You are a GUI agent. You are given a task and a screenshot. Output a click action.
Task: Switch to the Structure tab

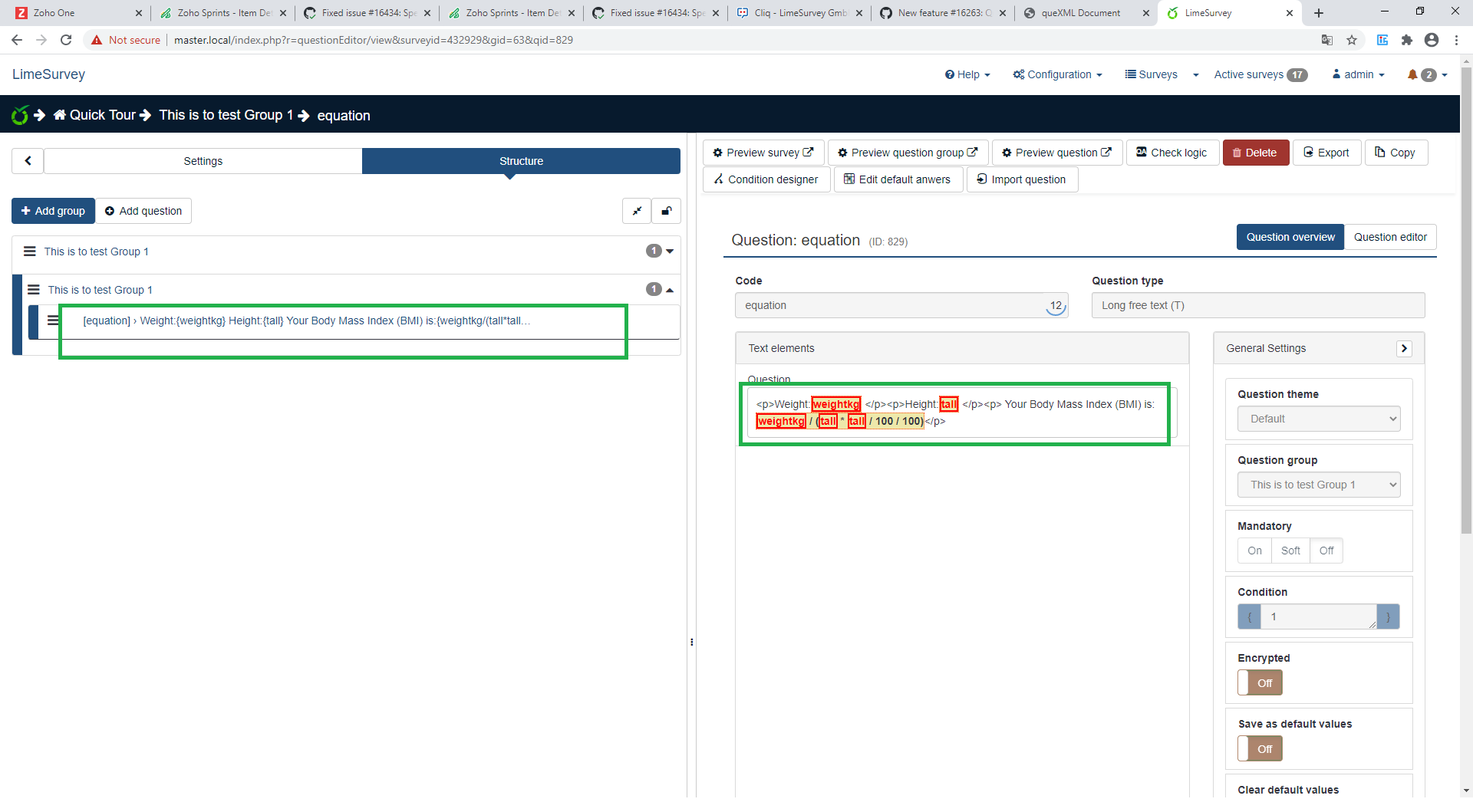click(521, 161)
